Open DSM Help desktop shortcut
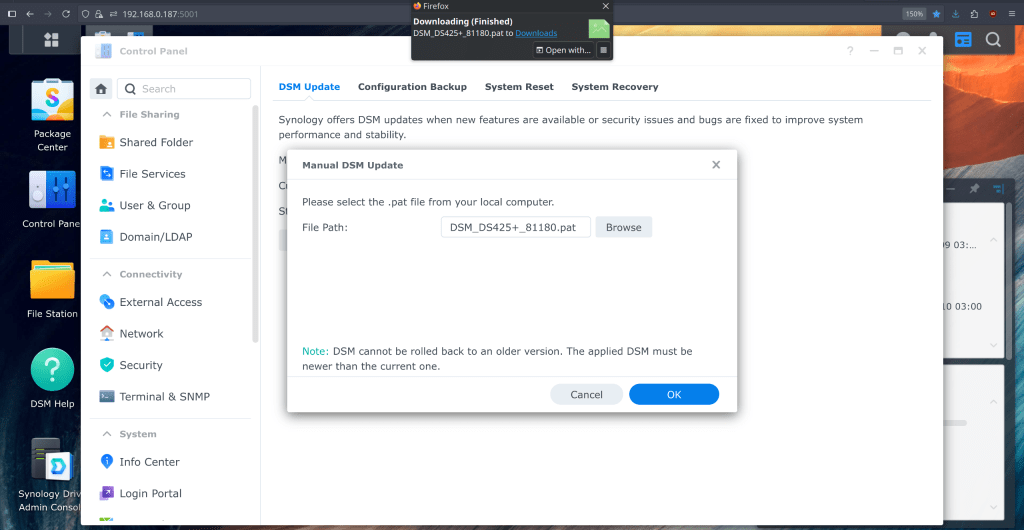This screenshot has width=1024, height=530. (x=52, y=371)
